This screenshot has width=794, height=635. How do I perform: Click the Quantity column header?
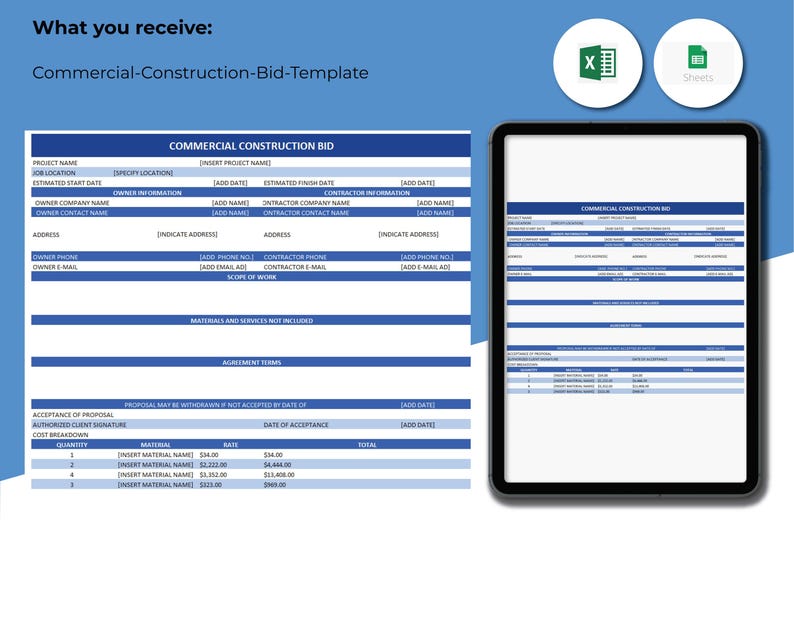(72, 445)
